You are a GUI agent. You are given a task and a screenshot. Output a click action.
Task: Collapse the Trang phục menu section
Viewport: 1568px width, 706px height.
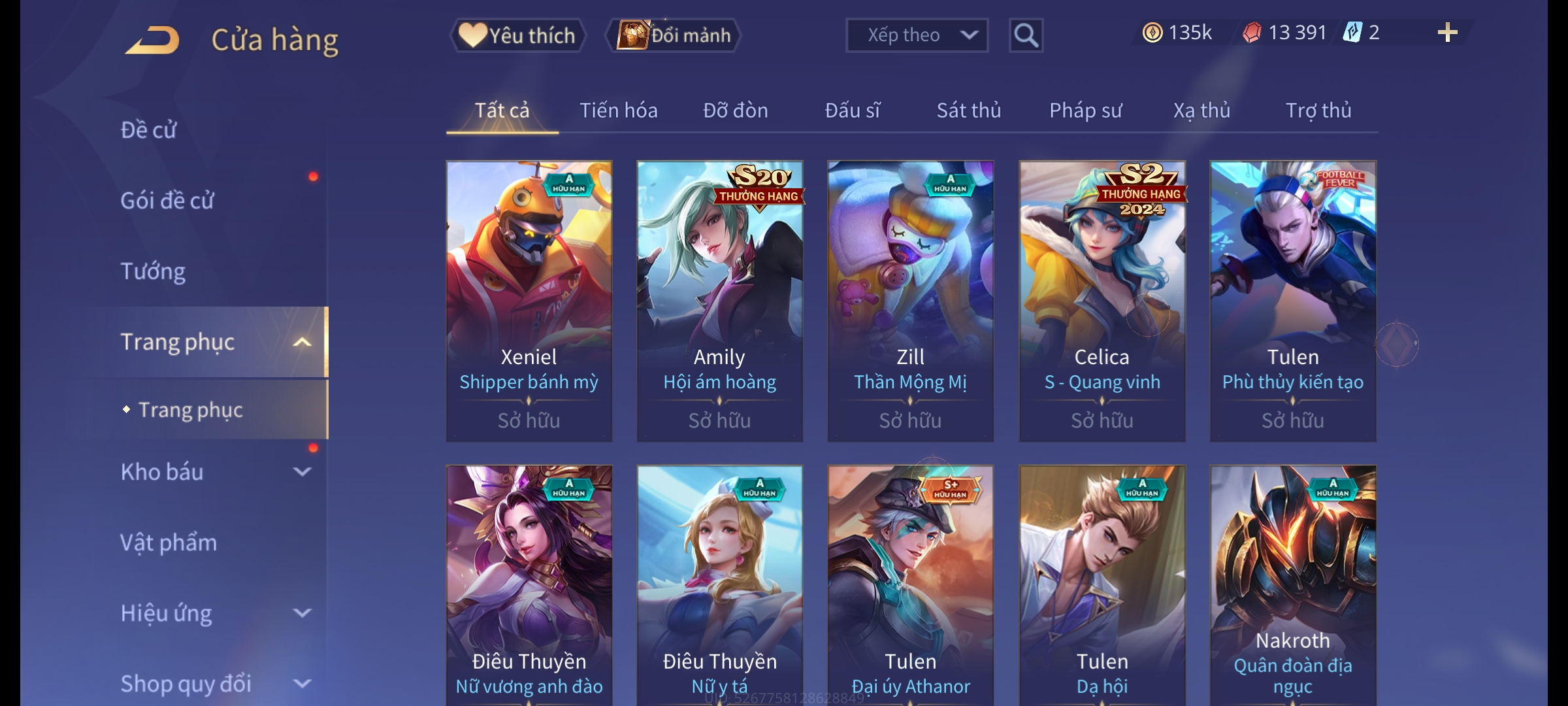click(302, 342)
